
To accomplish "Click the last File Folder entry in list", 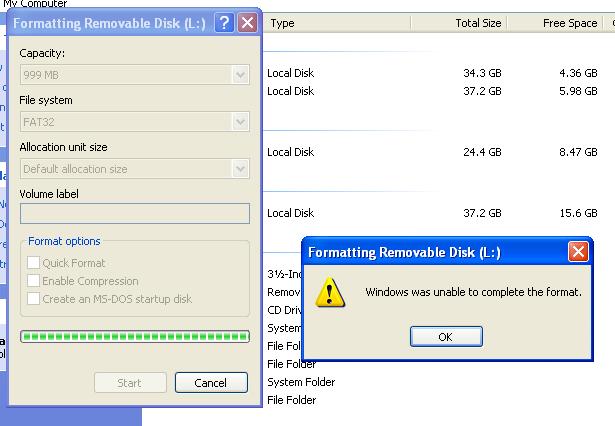I will pyautogui.click(x=291, y=400).
